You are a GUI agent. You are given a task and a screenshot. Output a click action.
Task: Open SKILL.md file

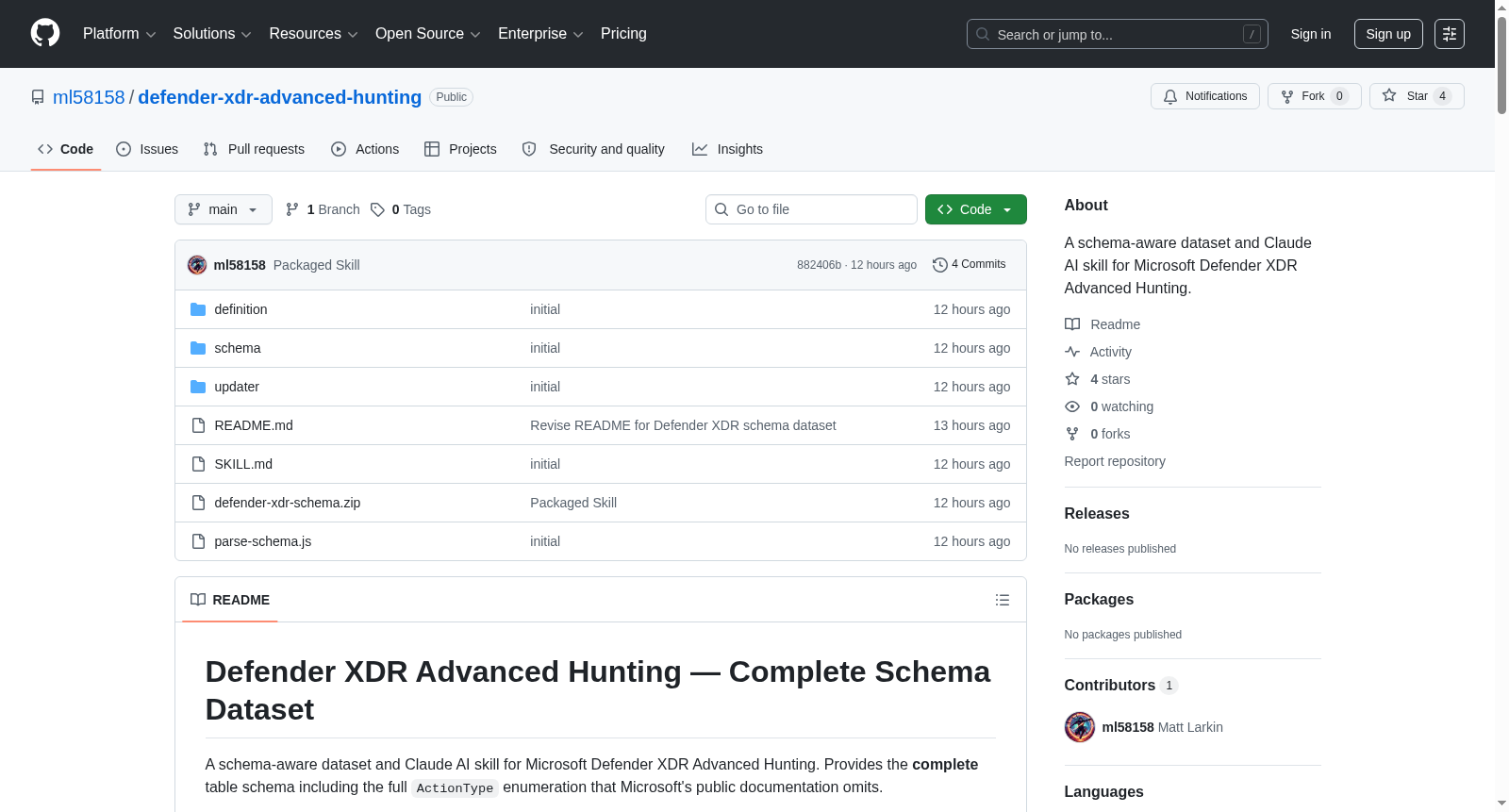tap(243, 464)
